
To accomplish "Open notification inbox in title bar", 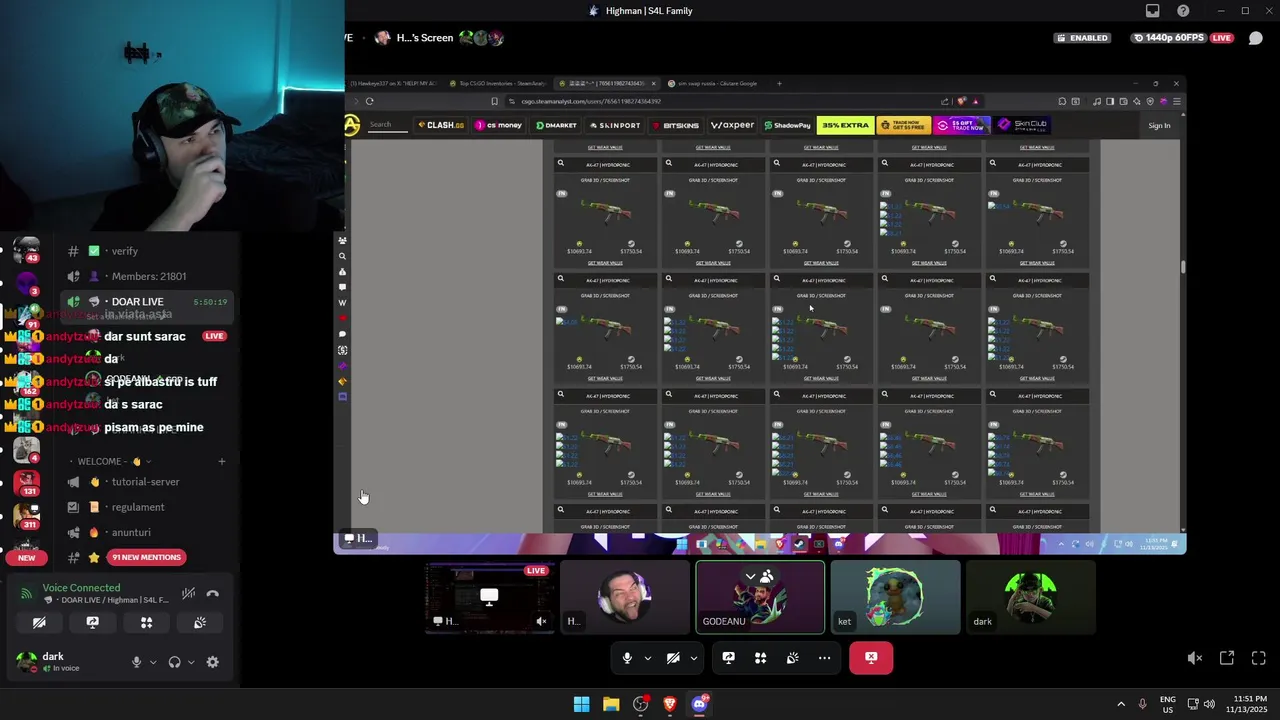I will (1152, 11).
